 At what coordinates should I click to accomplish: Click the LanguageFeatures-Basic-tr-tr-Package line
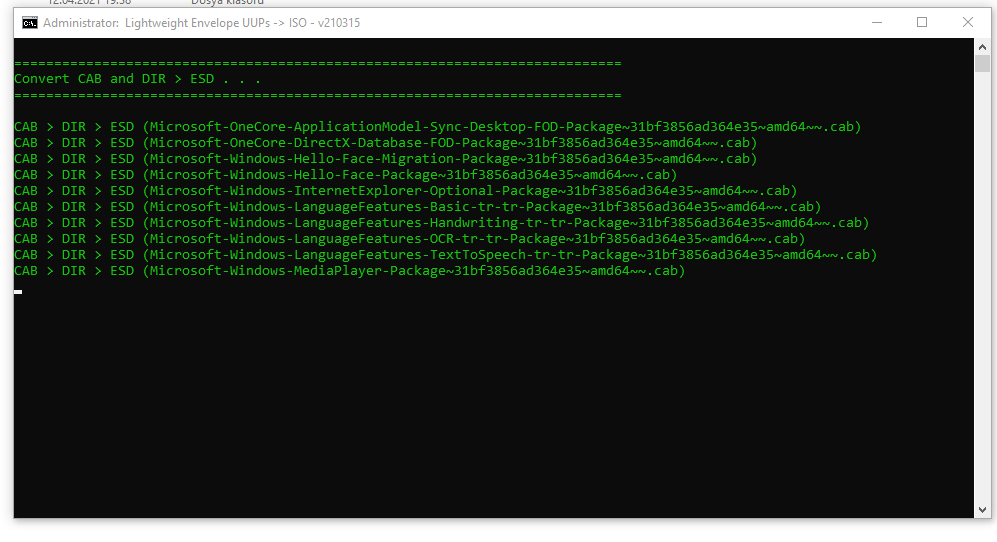pyautogui.click(x=418, y=206)
